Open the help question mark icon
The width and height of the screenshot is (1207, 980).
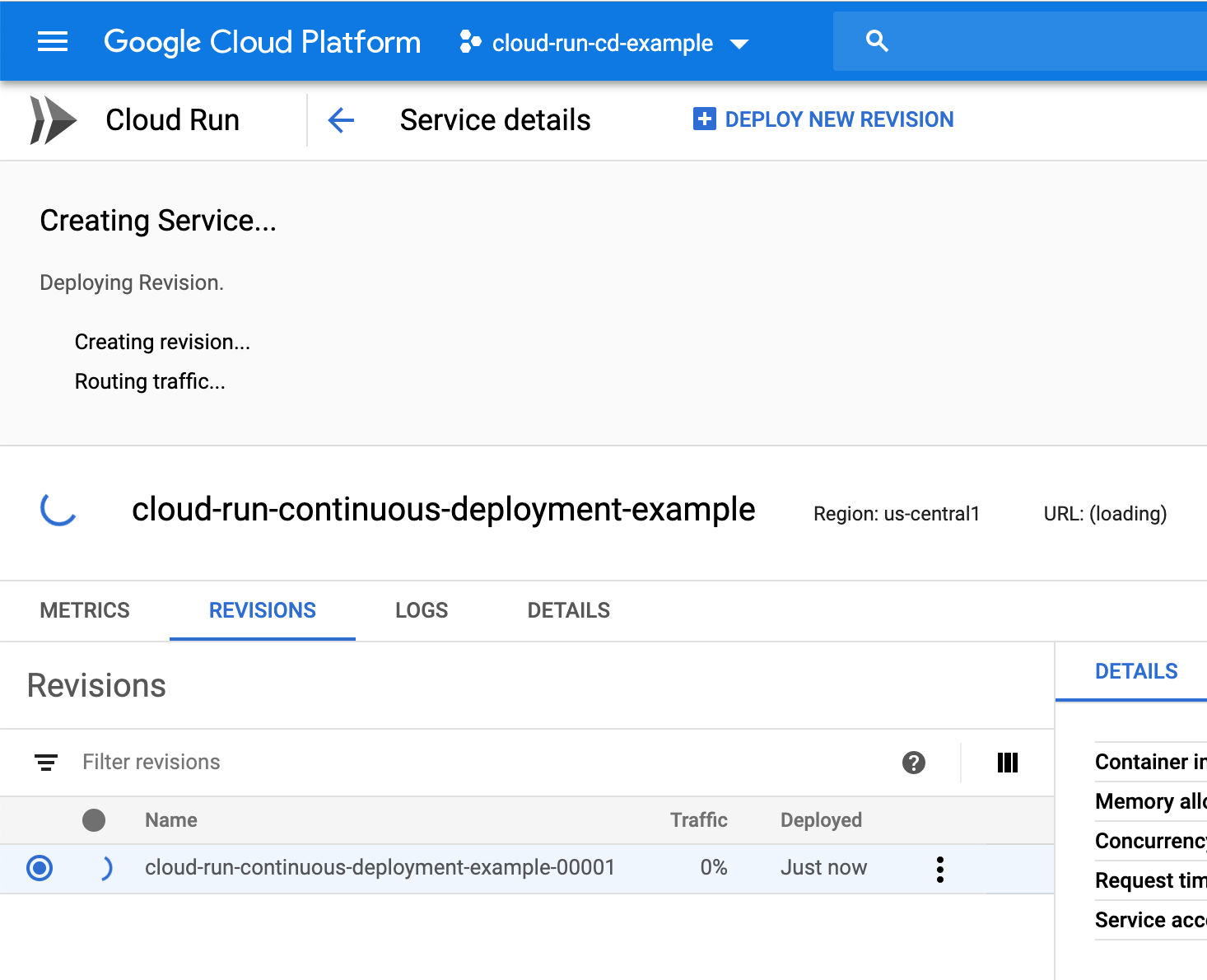(x=914, y=763)
